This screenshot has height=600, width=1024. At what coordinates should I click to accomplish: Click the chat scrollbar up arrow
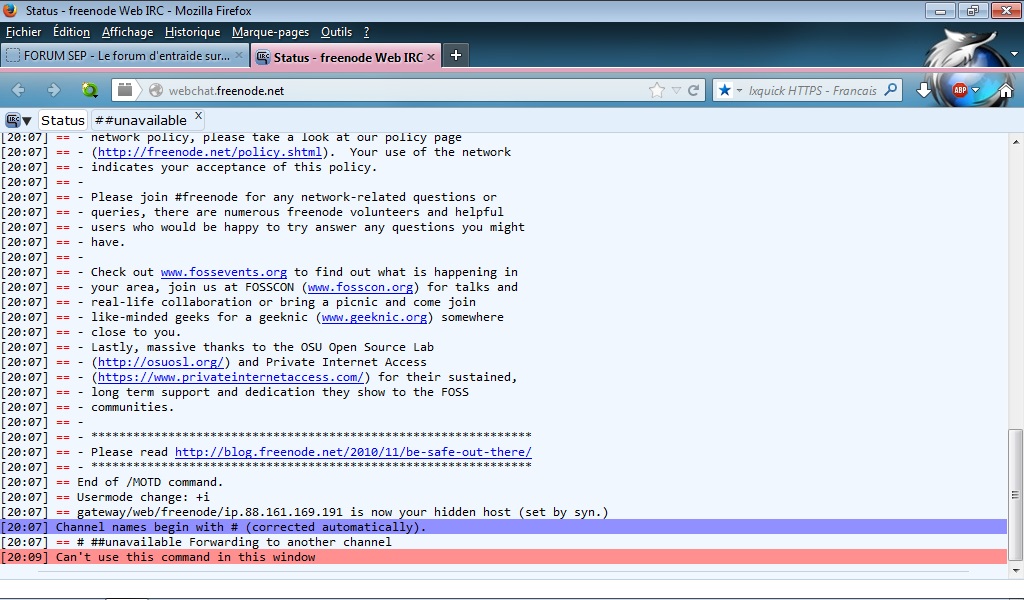(1016, 141)
